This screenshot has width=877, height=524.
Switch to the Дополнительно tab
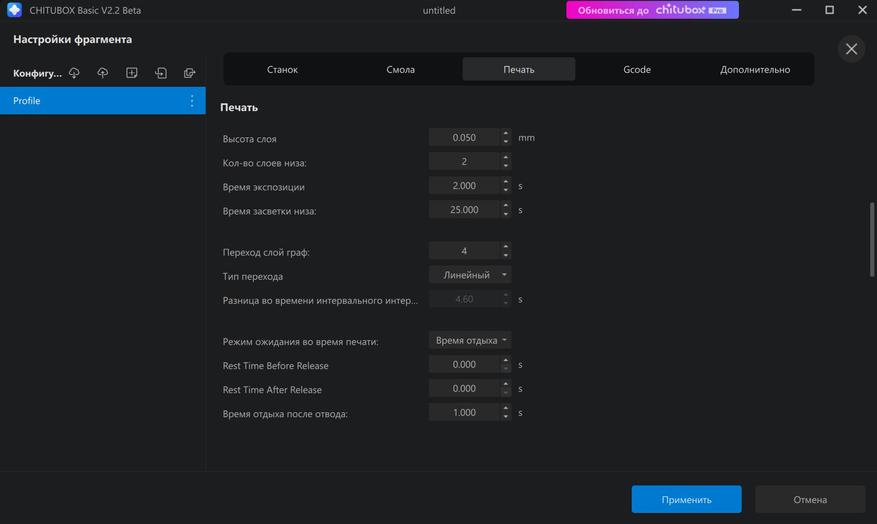coord(755,69)
